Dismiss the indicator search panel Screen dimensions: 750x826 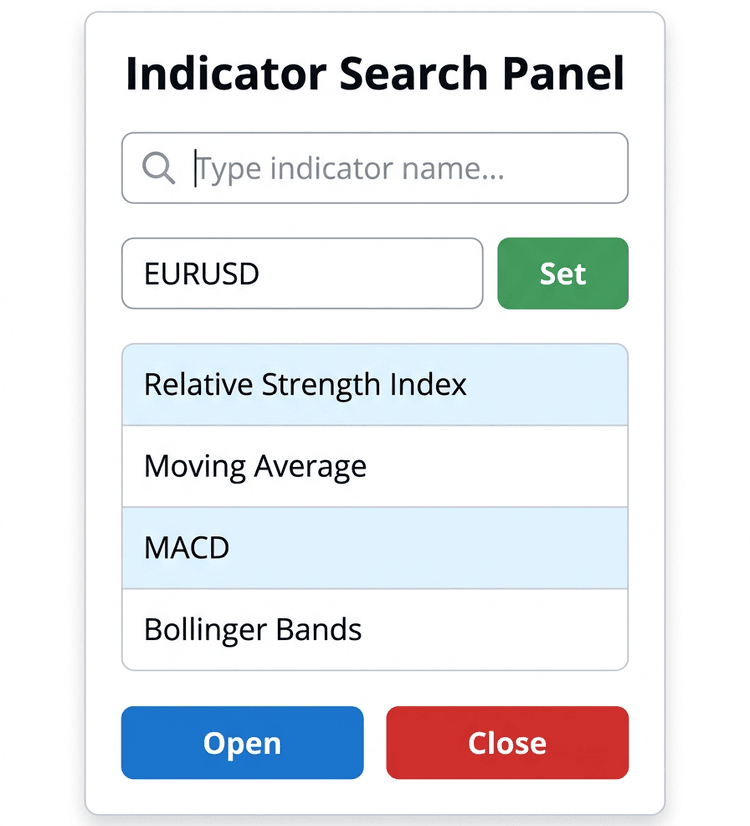[507, 743]
